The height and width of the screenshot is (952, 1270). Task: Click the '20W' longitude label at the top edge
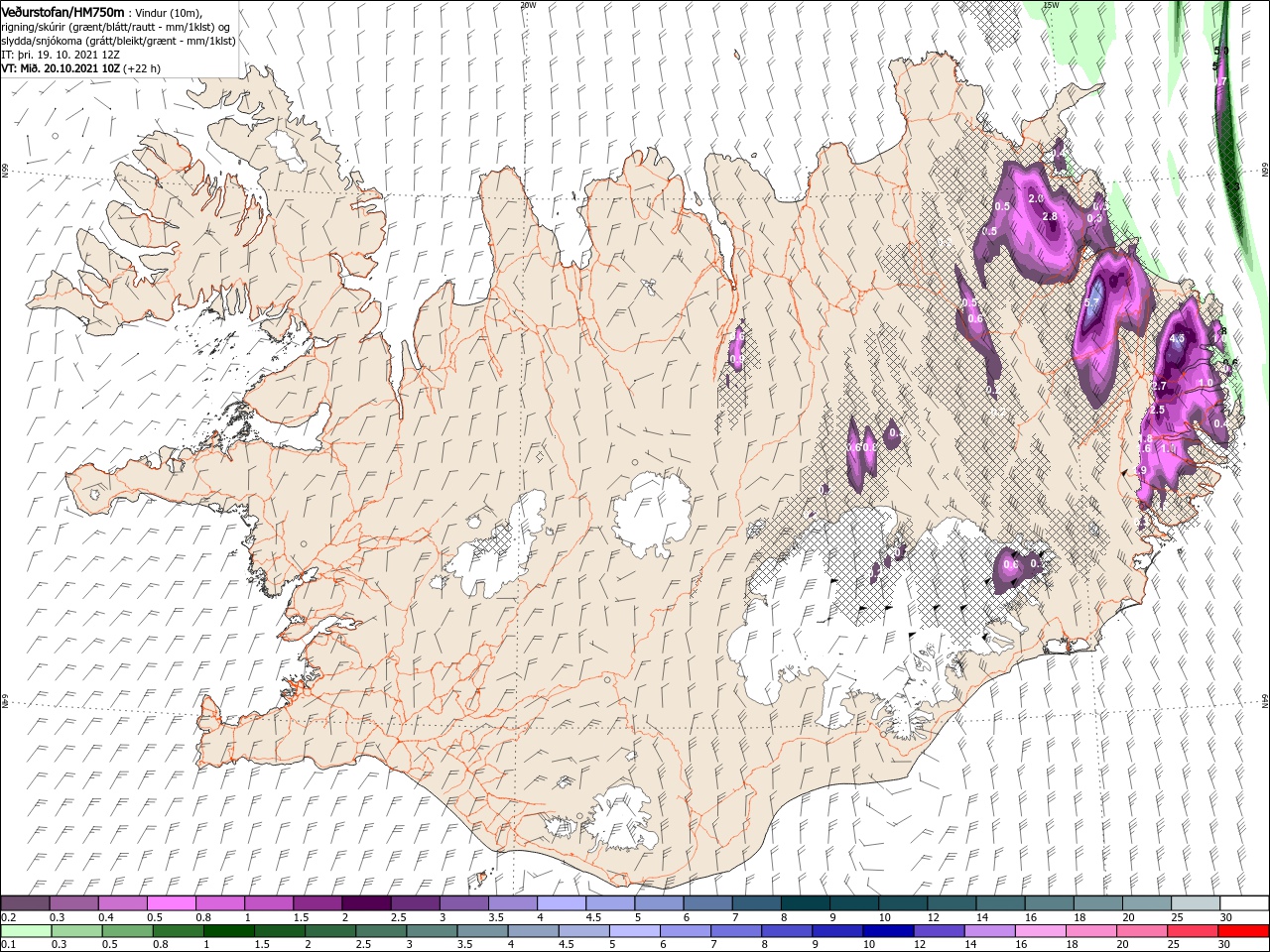[x=528, y=5]
